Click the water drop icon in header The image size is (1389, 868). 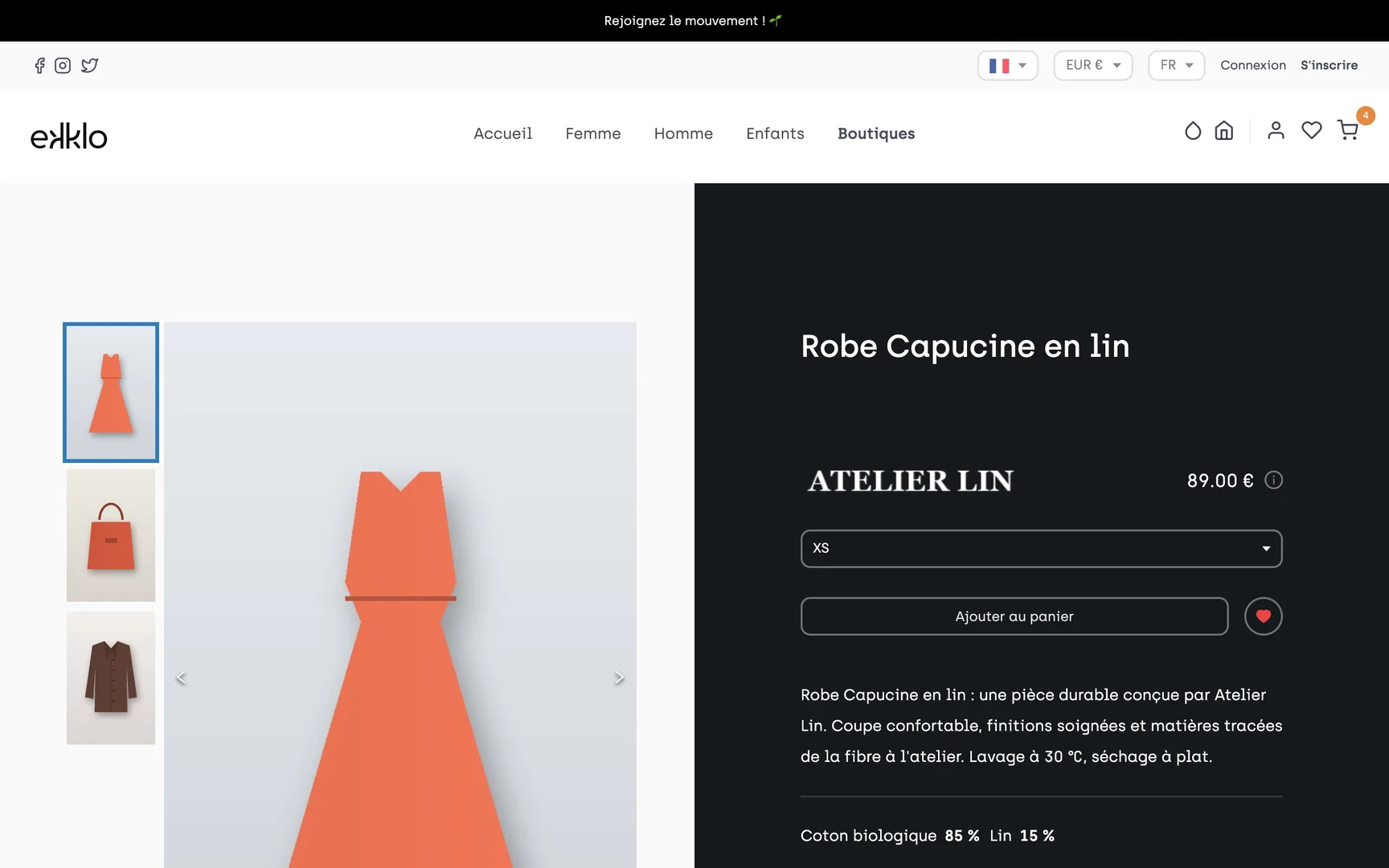pyautogui.click(x=1193, y=130)
